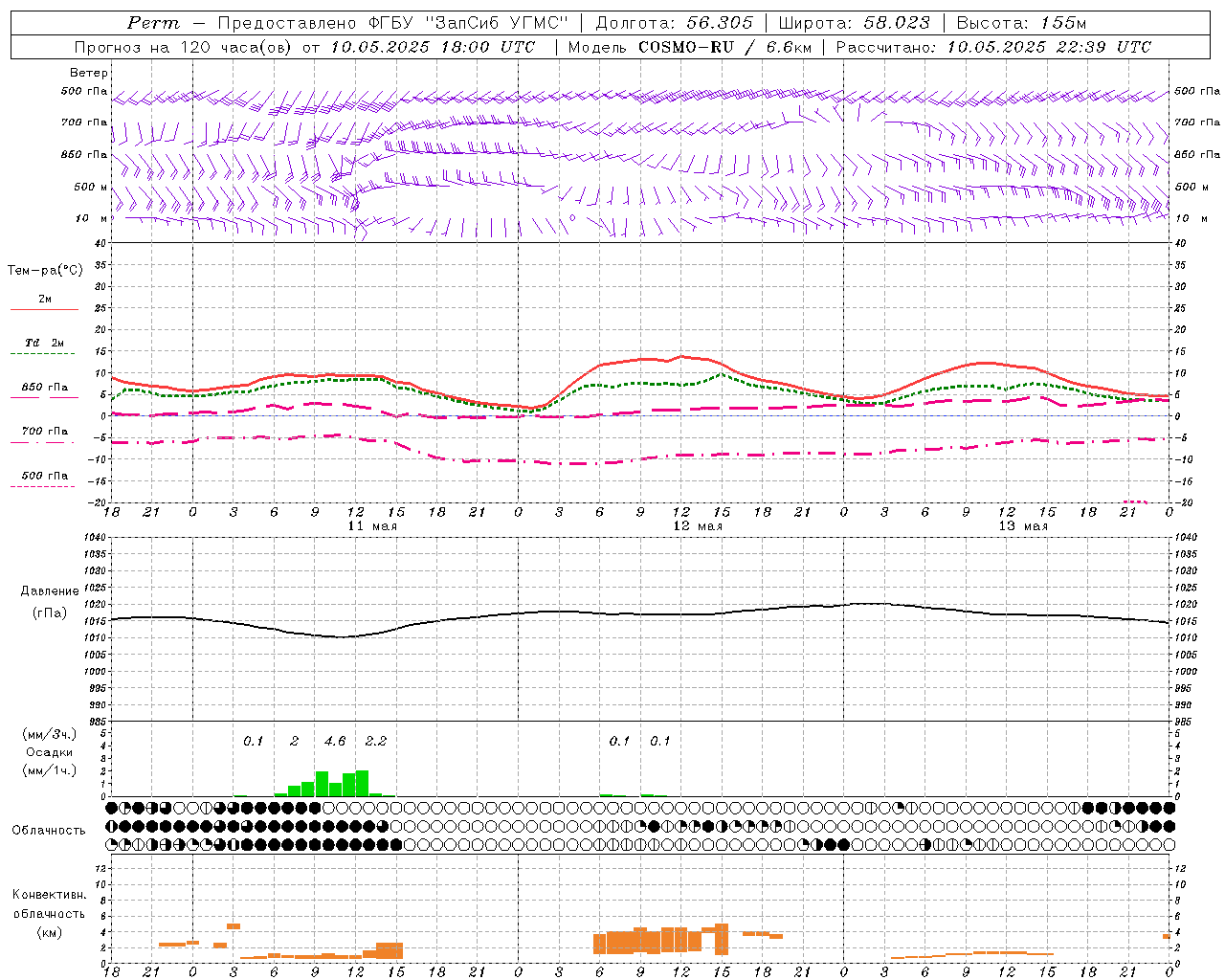Click the 'Perm' station name in header

pyautogui.click(x=153, y=23)
